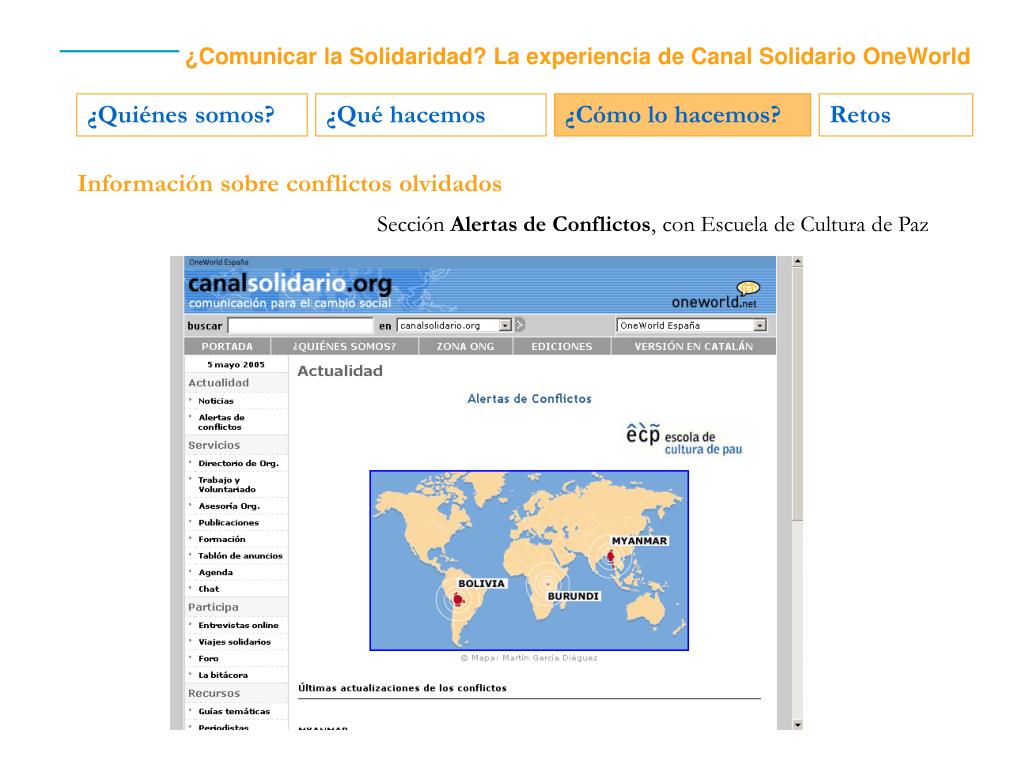Open the Formación sidebar link
1024x768 pixels.
click(x=222, y=539)
